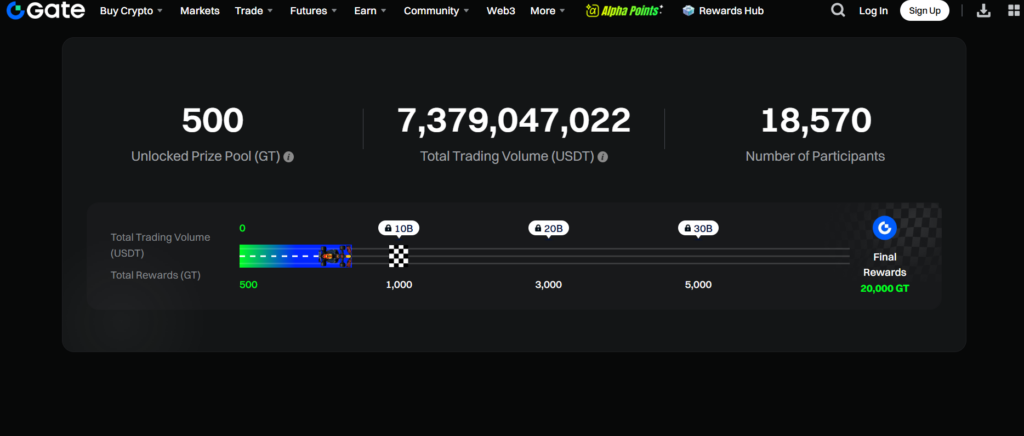Open the grid apps menu icon
The width and height of the screenshot is (1024, 436).
click(x=1014, y=10)
